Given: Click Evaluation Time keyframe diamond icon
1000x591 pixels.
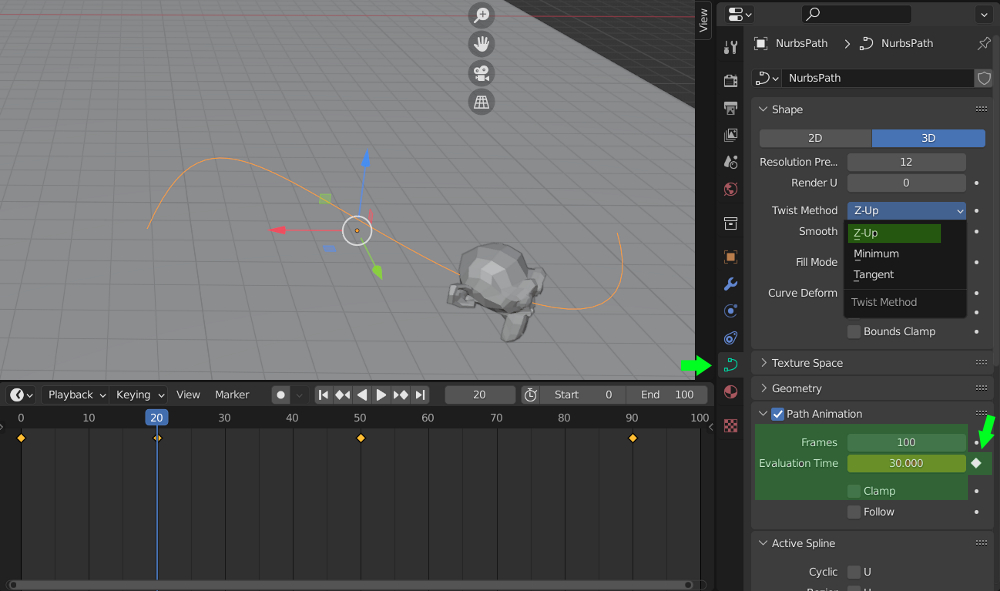Looking at the screenshot, I should coord(976,463).
